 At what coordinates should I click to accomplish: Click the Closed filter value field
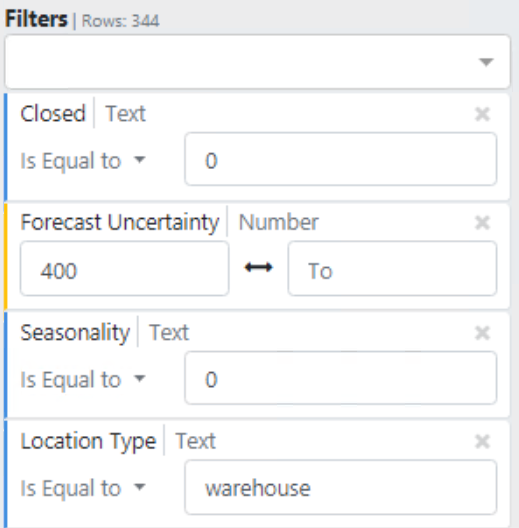(x=340, y=159)
